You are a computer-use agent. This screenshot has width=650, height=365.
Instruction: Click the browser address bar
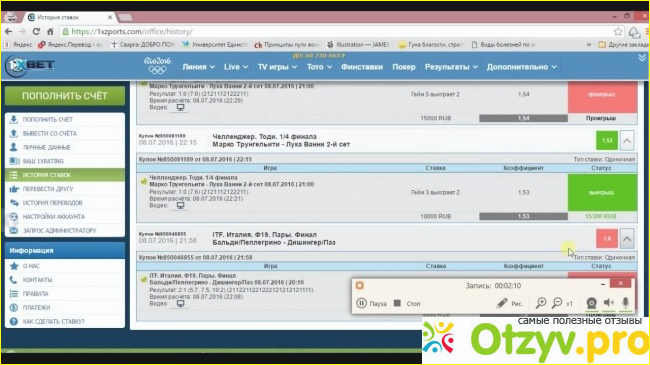(336, 32)
